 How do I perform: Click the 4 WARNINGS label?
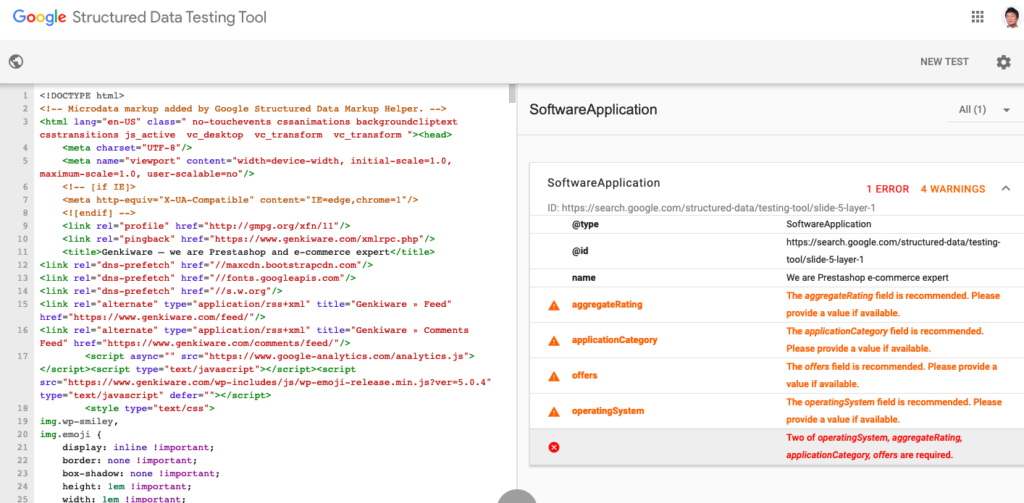pos(953,189)
